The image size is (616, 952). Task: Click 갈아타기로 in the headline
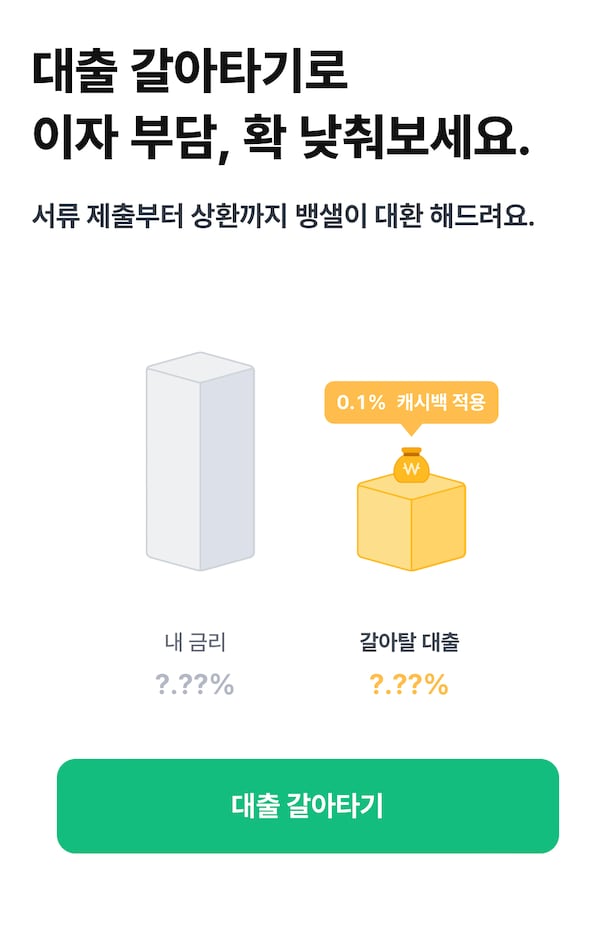click(241, 69)
